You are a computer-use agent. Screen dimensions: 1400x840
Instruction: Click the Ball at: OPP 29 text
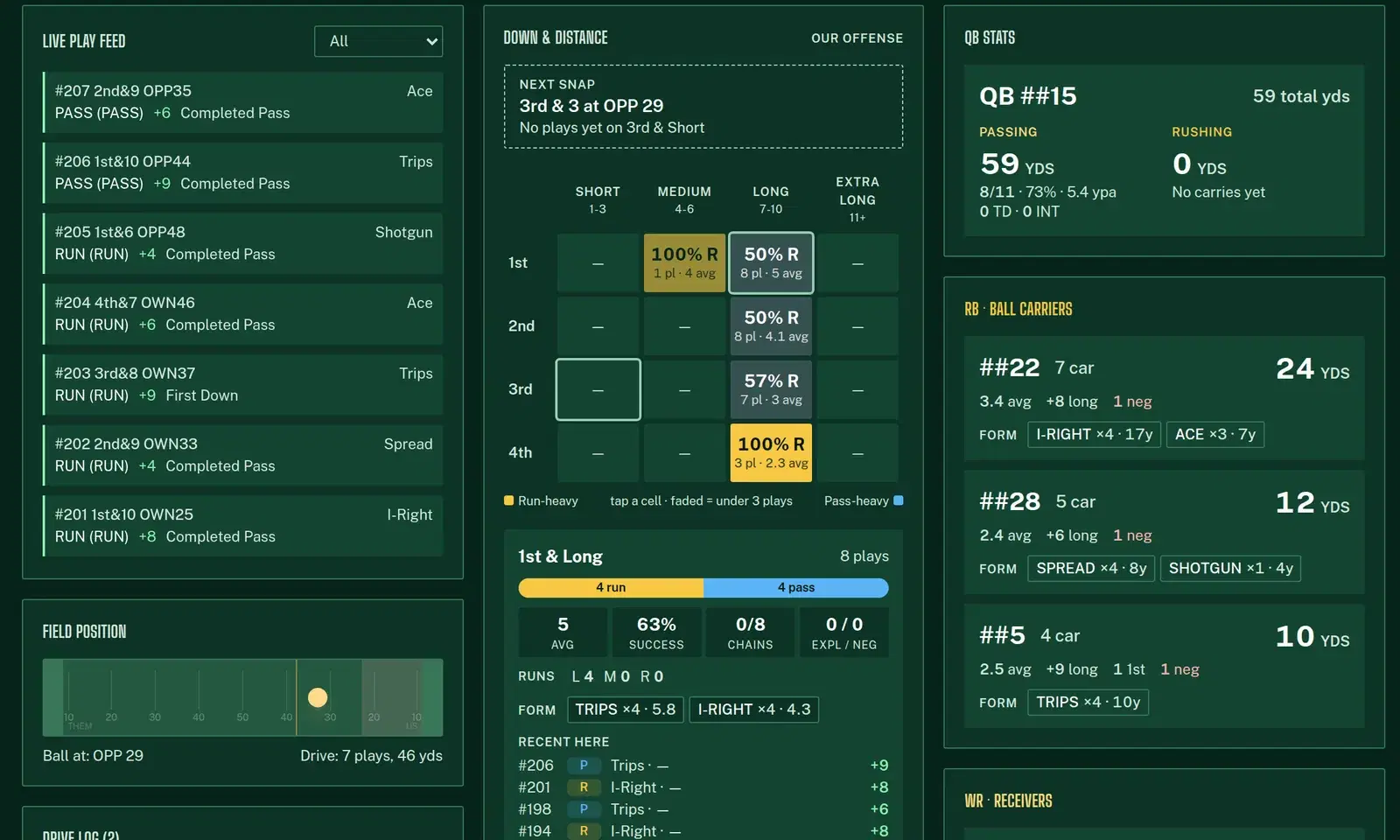tap(93, 756)
